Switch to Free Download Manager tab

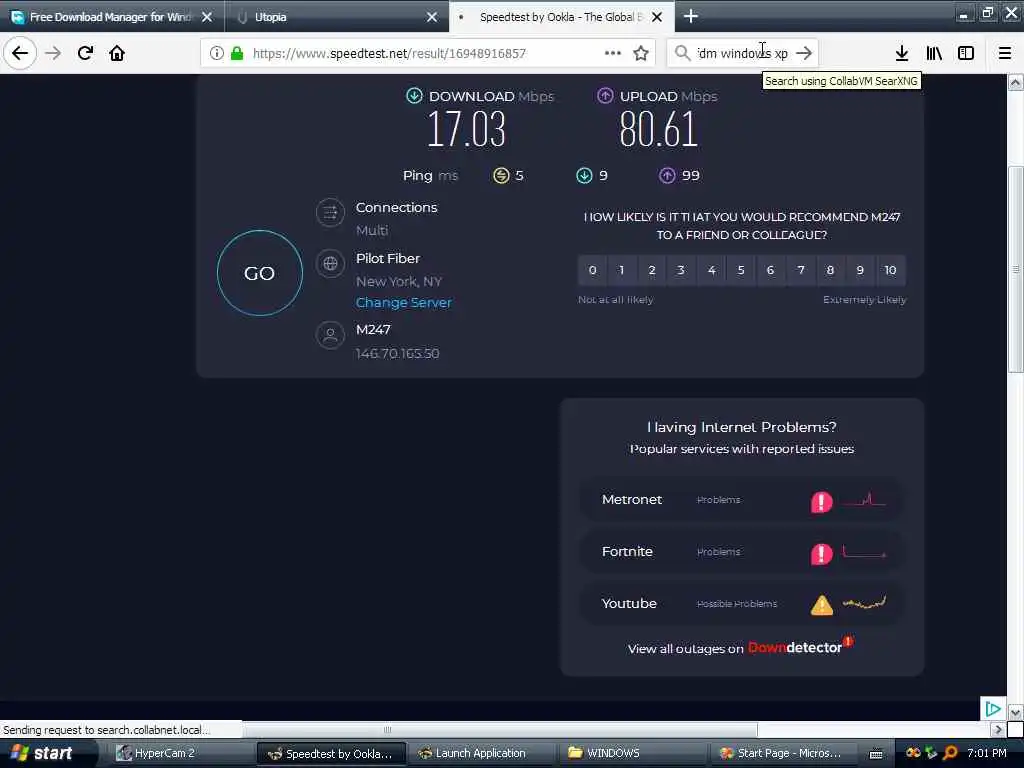[x=112, y=17]
